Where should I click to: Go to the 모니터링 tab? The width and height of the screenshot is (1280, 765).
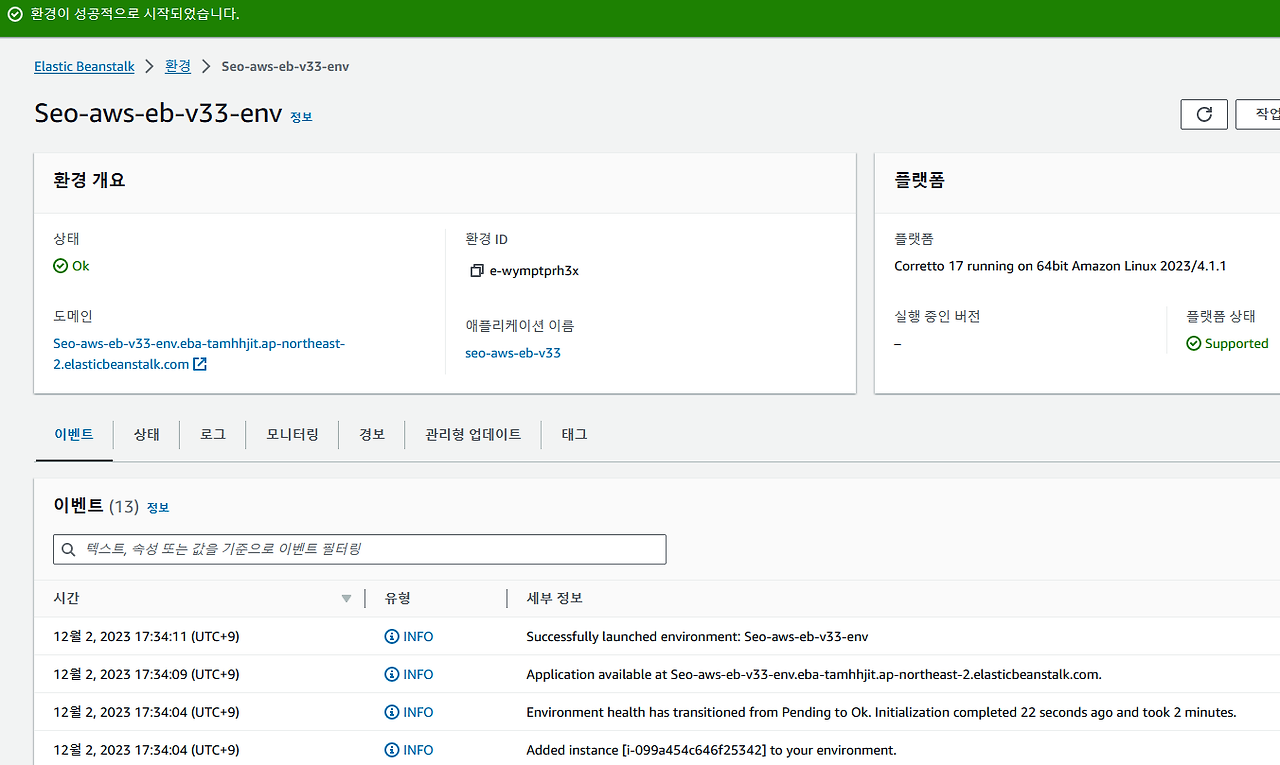coord(293,435)
